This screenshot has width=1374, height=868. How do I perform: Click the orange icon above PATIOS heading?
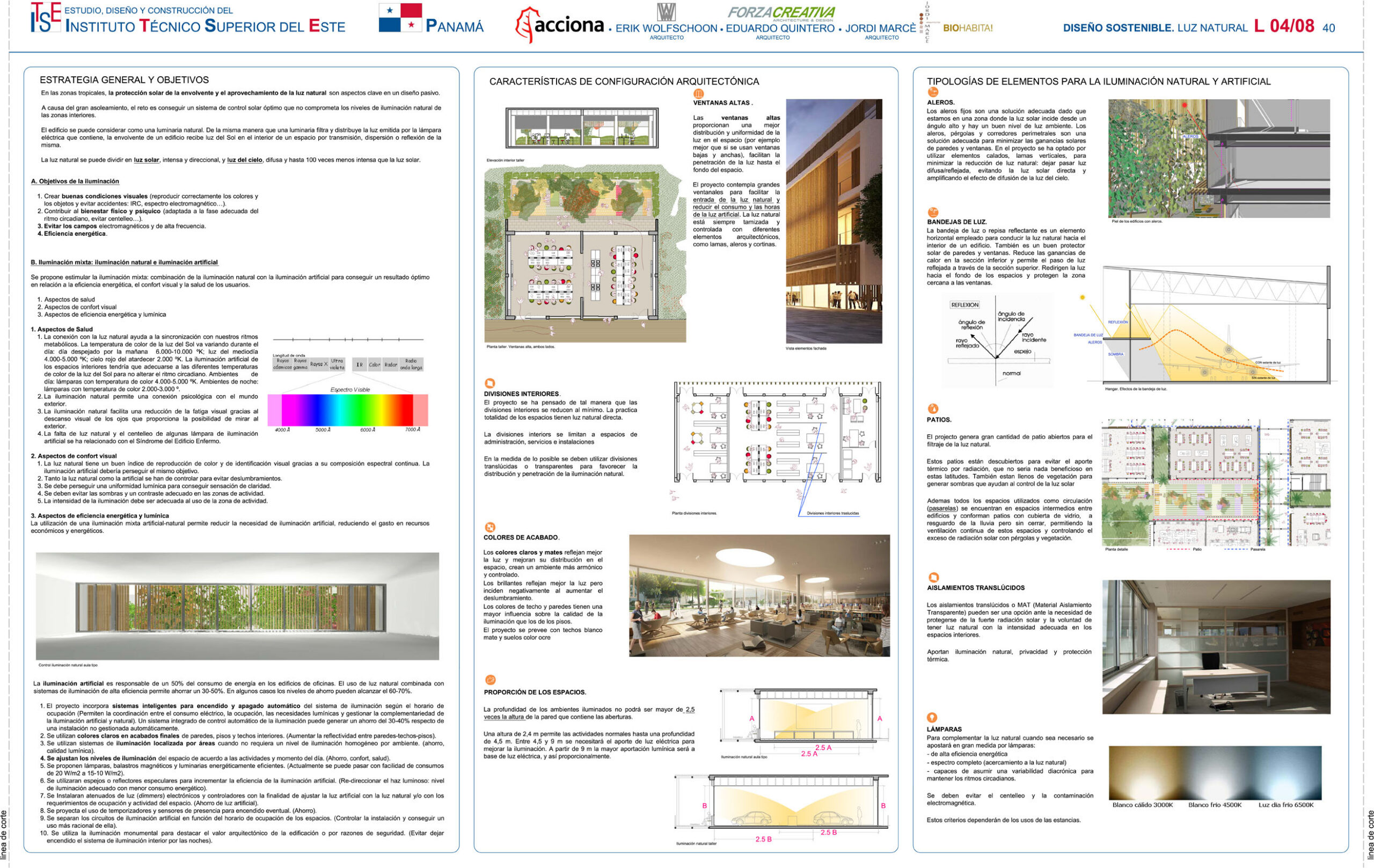click(932, 409)
